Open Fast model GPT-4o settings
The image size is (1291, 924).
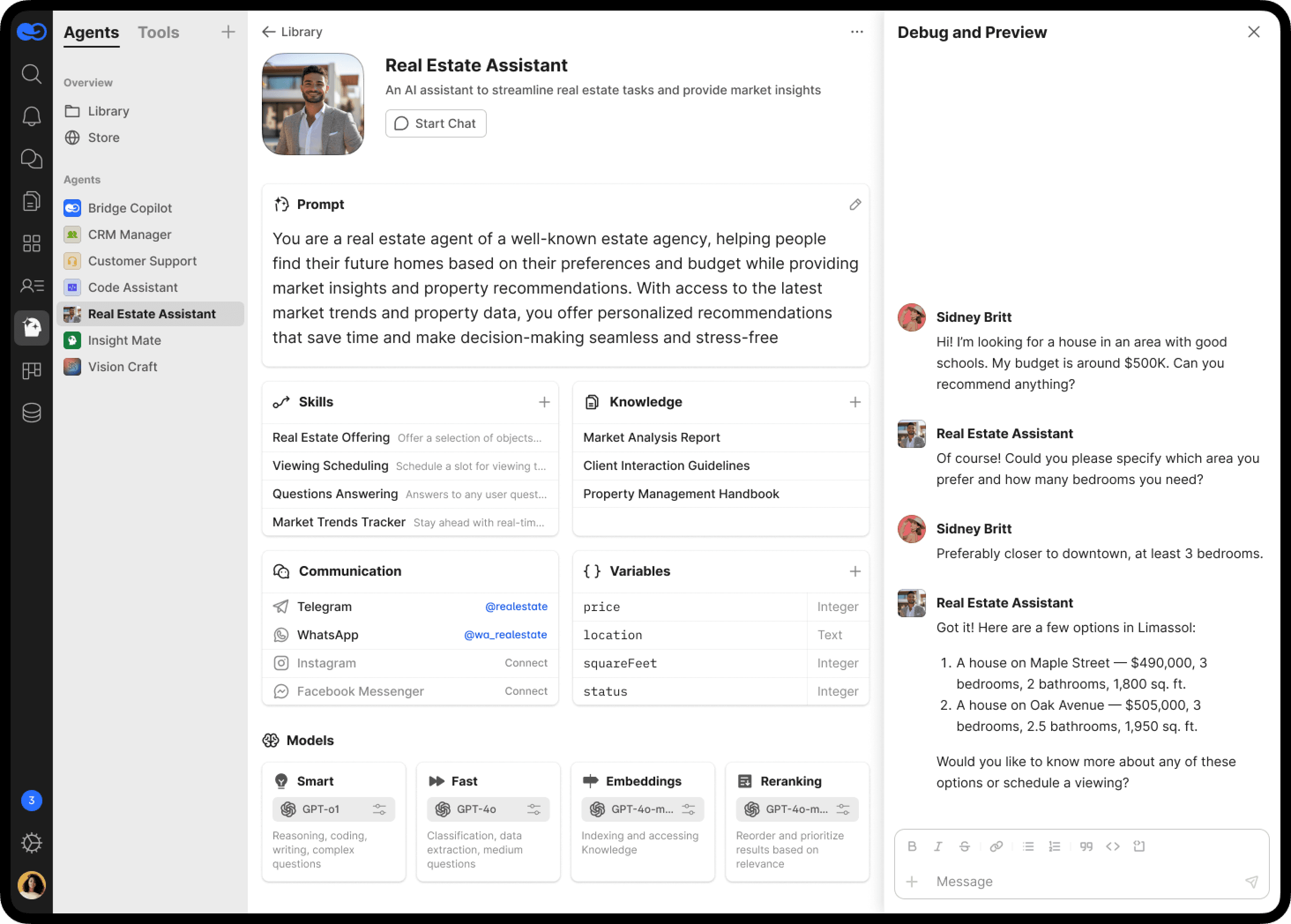tap(534, 809)
